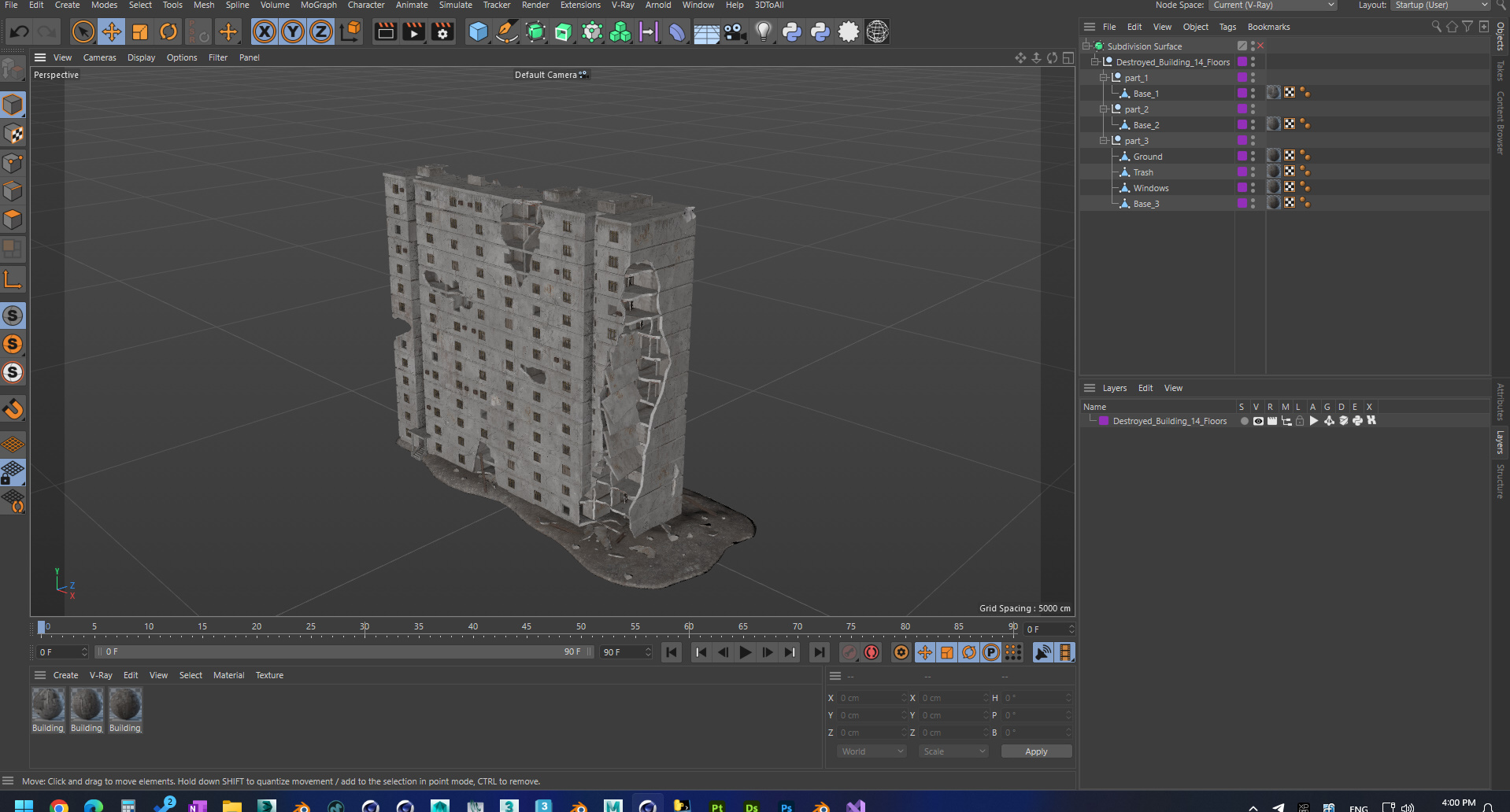The width and height of the screenshot is (1510, 812).
Task: Select the Rotate tool in top toolbar
Action: 168,32
